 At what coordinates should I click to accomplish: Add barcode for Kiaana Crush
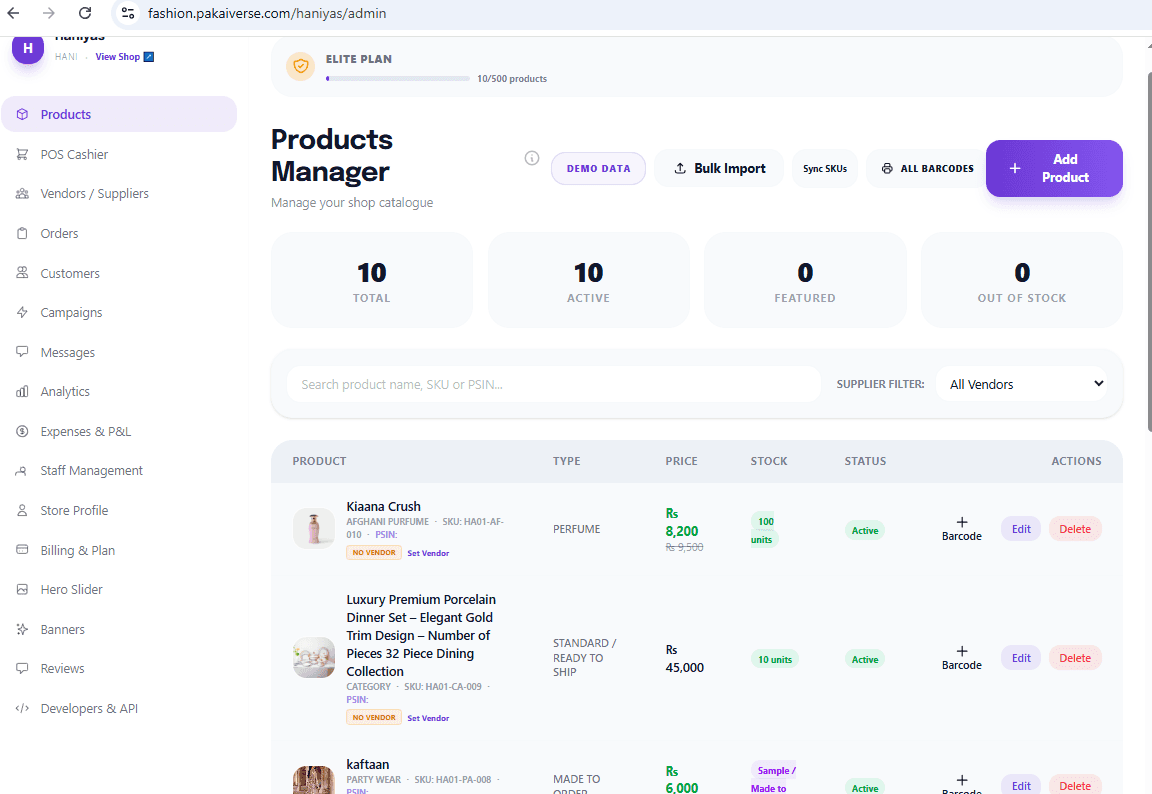pyautogui.click(x=962, y=529)
